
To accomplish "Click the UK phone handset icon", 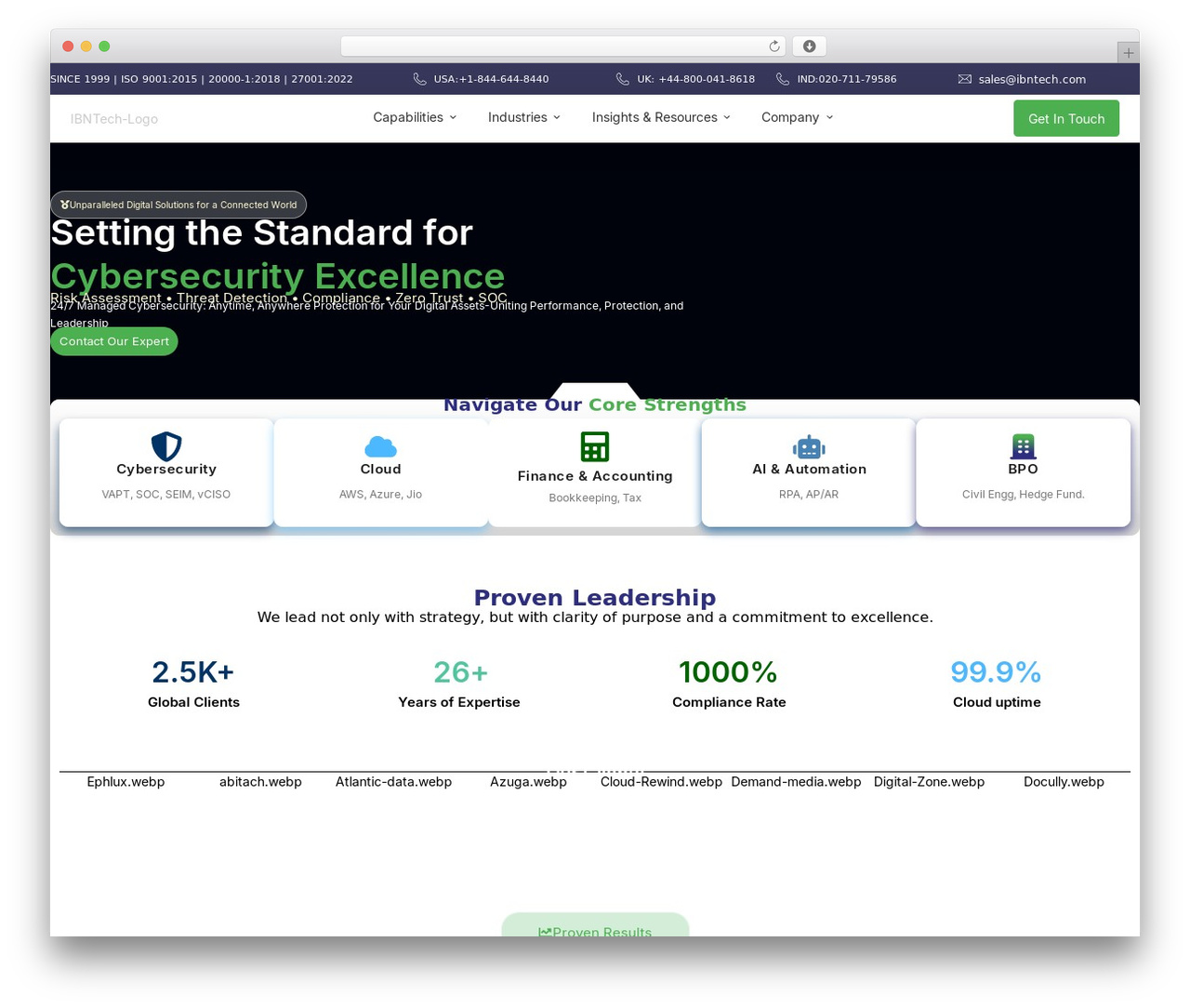I will click(x=623, y=79).
